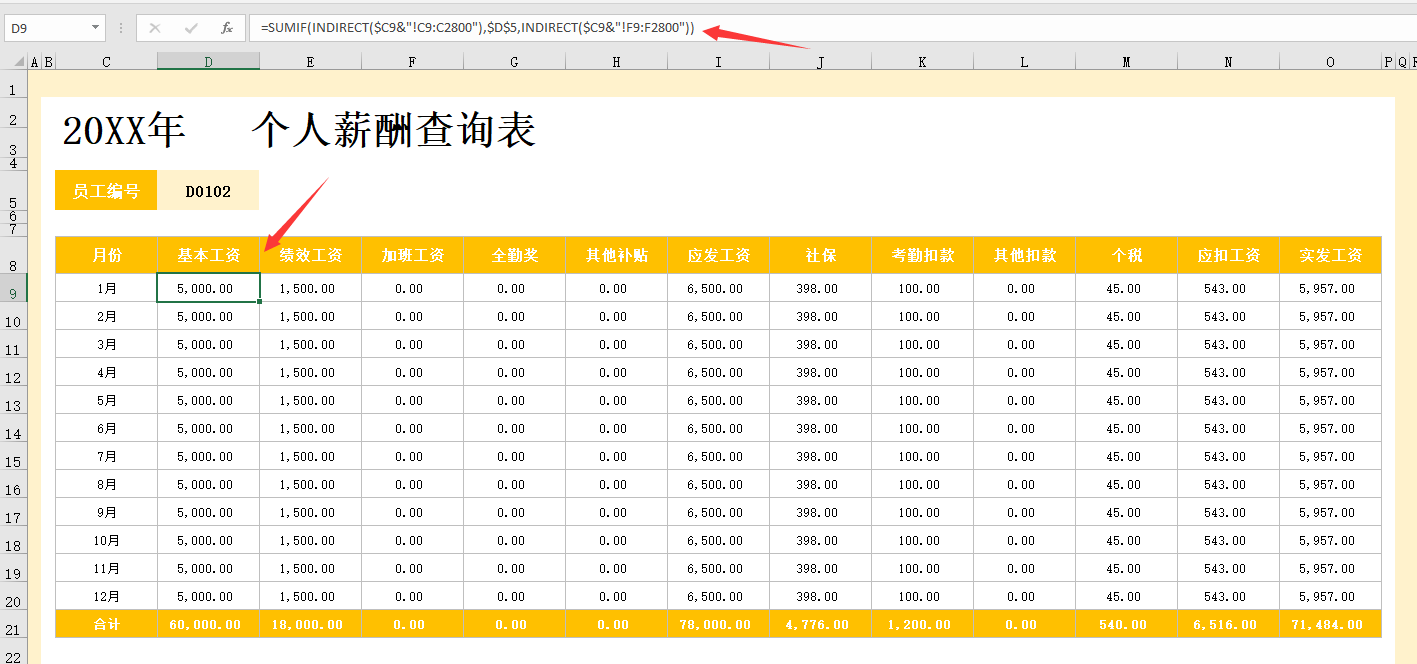
Task: Click 398.00 in the 7月 row
Action: pos(820,456)
